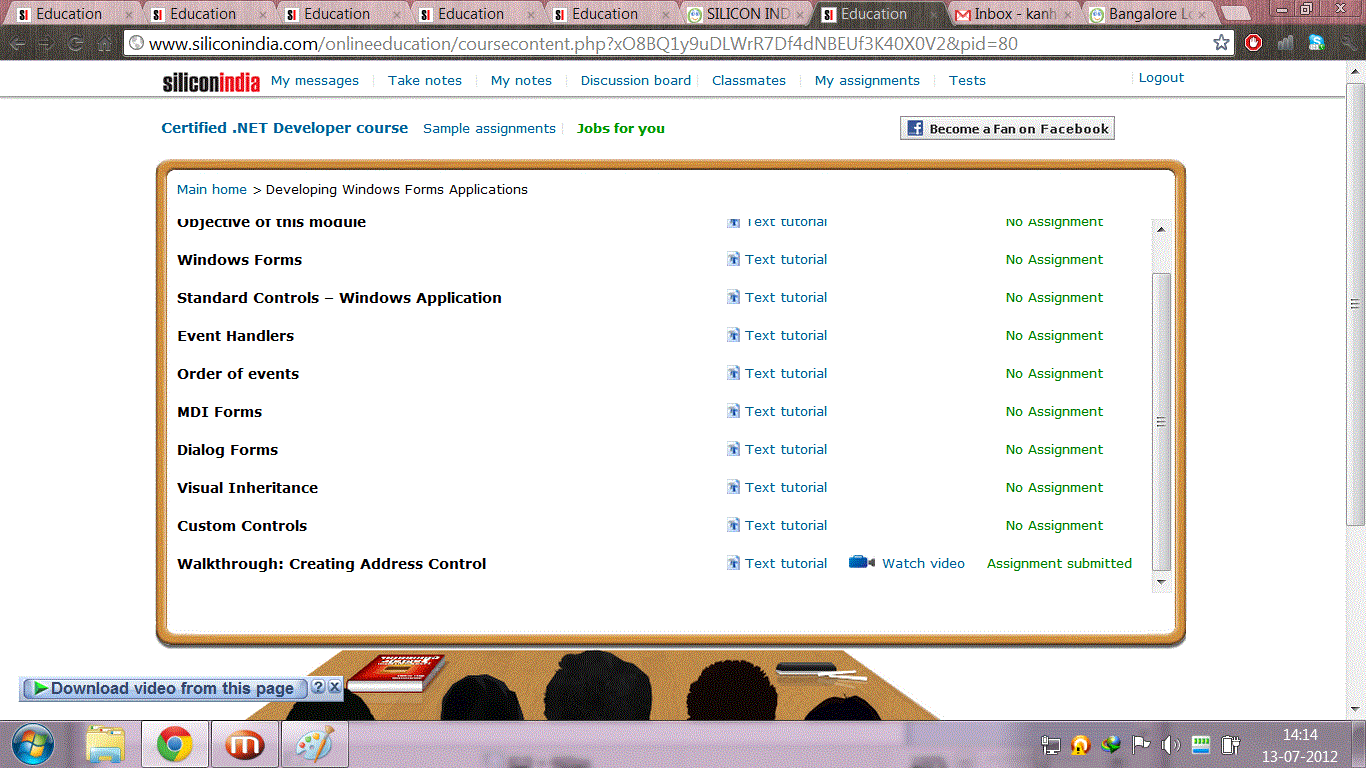
Task: Open Windows Explorer folder in the taskbar
Action: click(105, 745)
